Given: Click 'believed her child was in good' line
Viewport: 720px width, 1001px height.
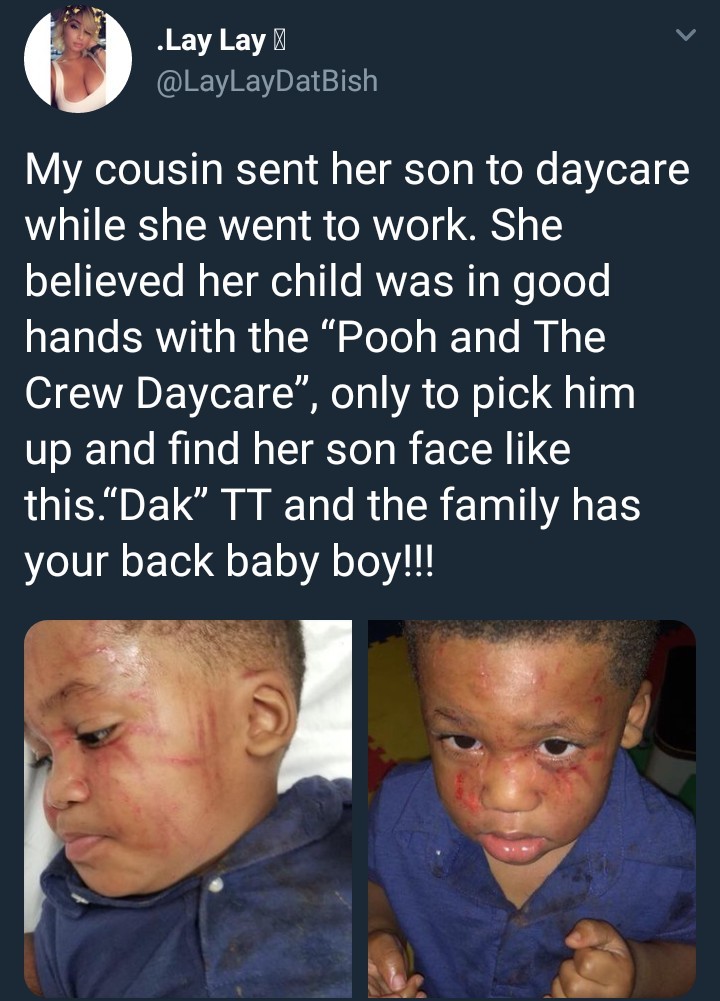Looking at the screenshot, I should [x=318, y=282].
